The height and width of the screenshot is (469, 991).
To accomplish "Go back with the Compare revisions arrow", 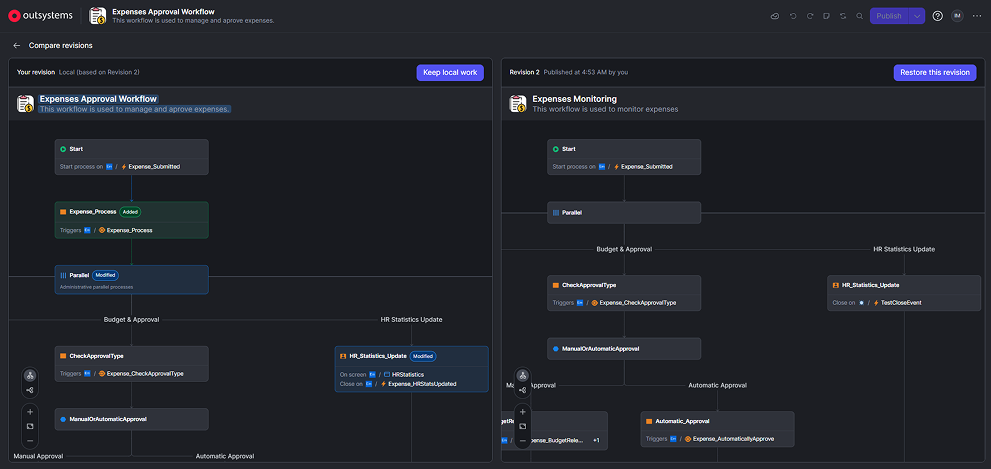I will [x=17, y=46].
